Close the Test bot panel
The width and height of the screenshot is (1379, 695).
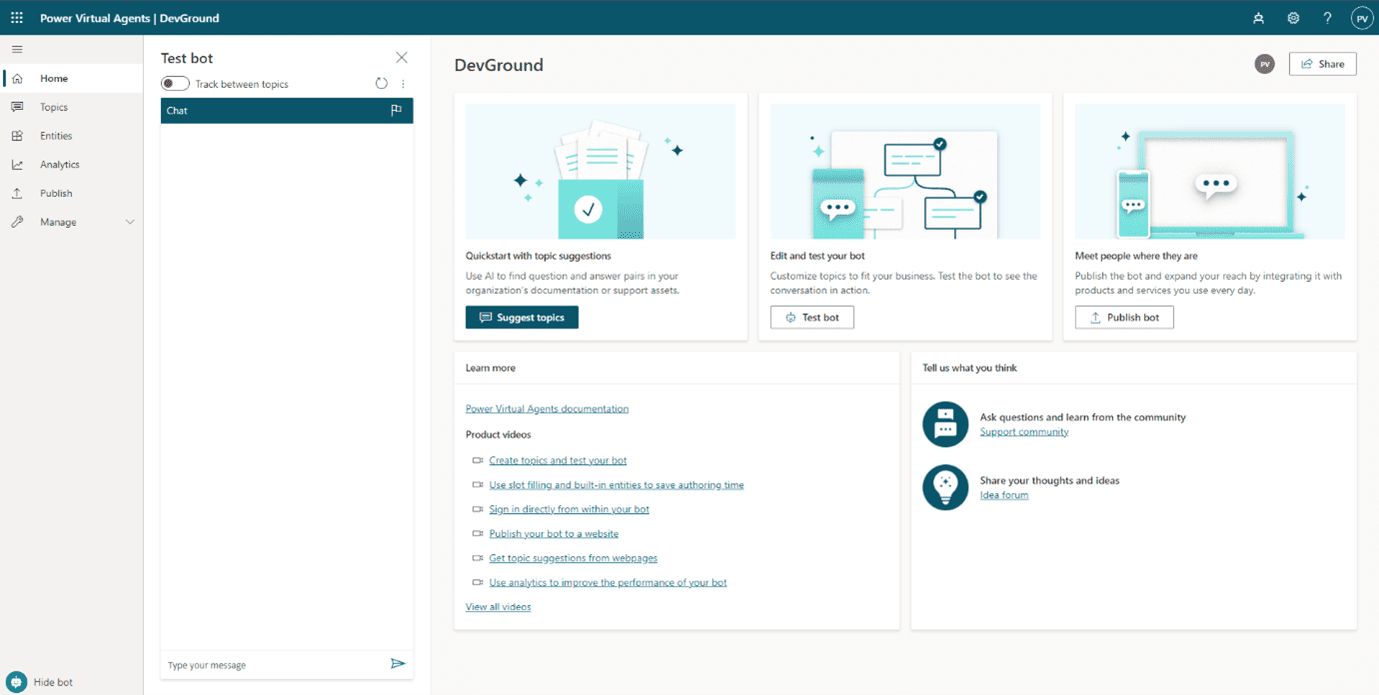tap(401, 58)
